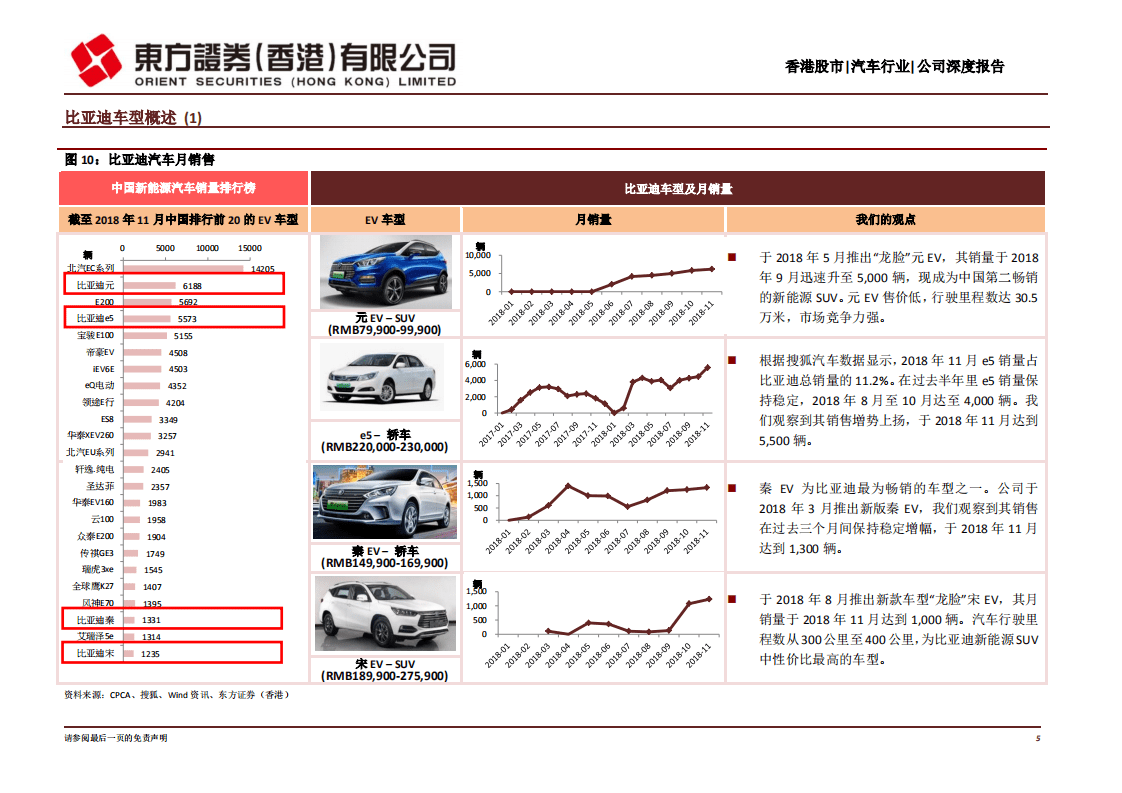Expand the 比亚迪车型及月销量 header banner

coord(679,188)
